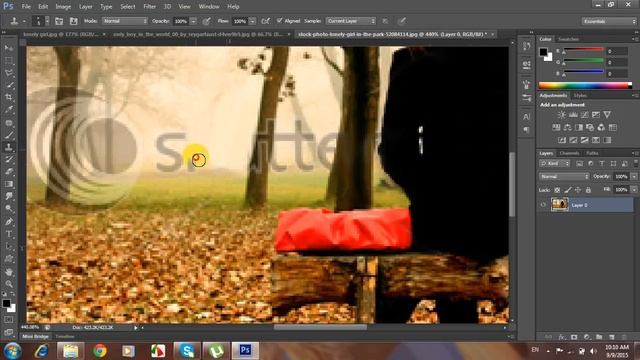Viewport: 640px width, 360px height.
Task: Add a Hue/Saturation adjustment
Action: pos(556,127)
